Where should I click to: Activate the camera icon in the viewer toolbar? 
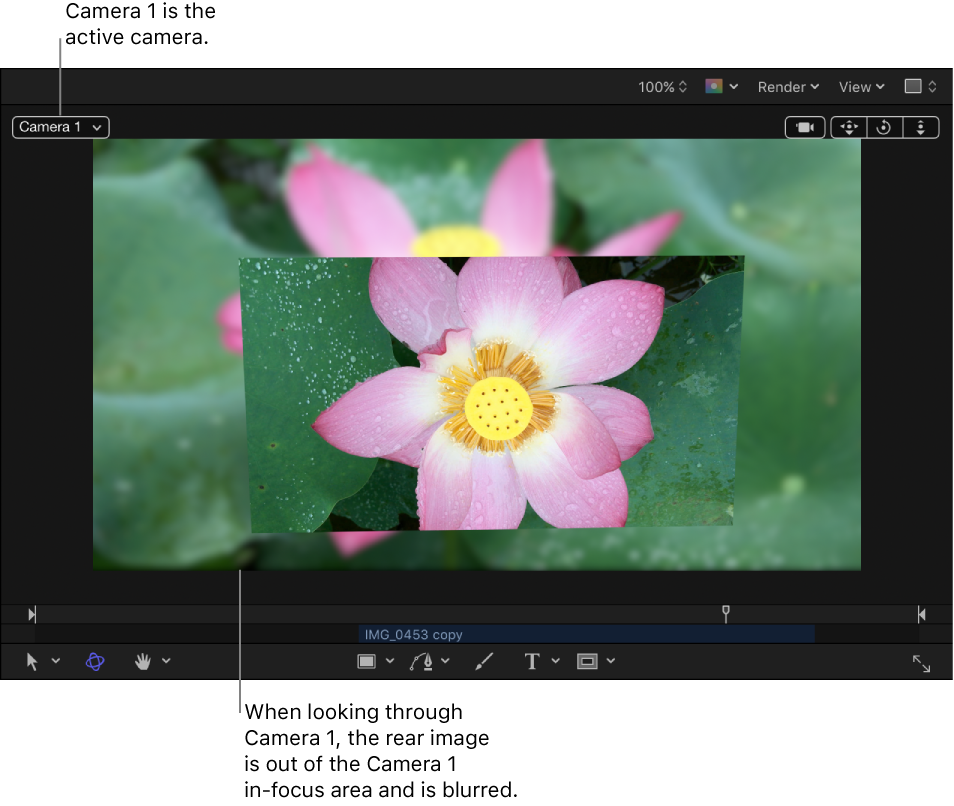pyautogui.click(x=805, y=127)
